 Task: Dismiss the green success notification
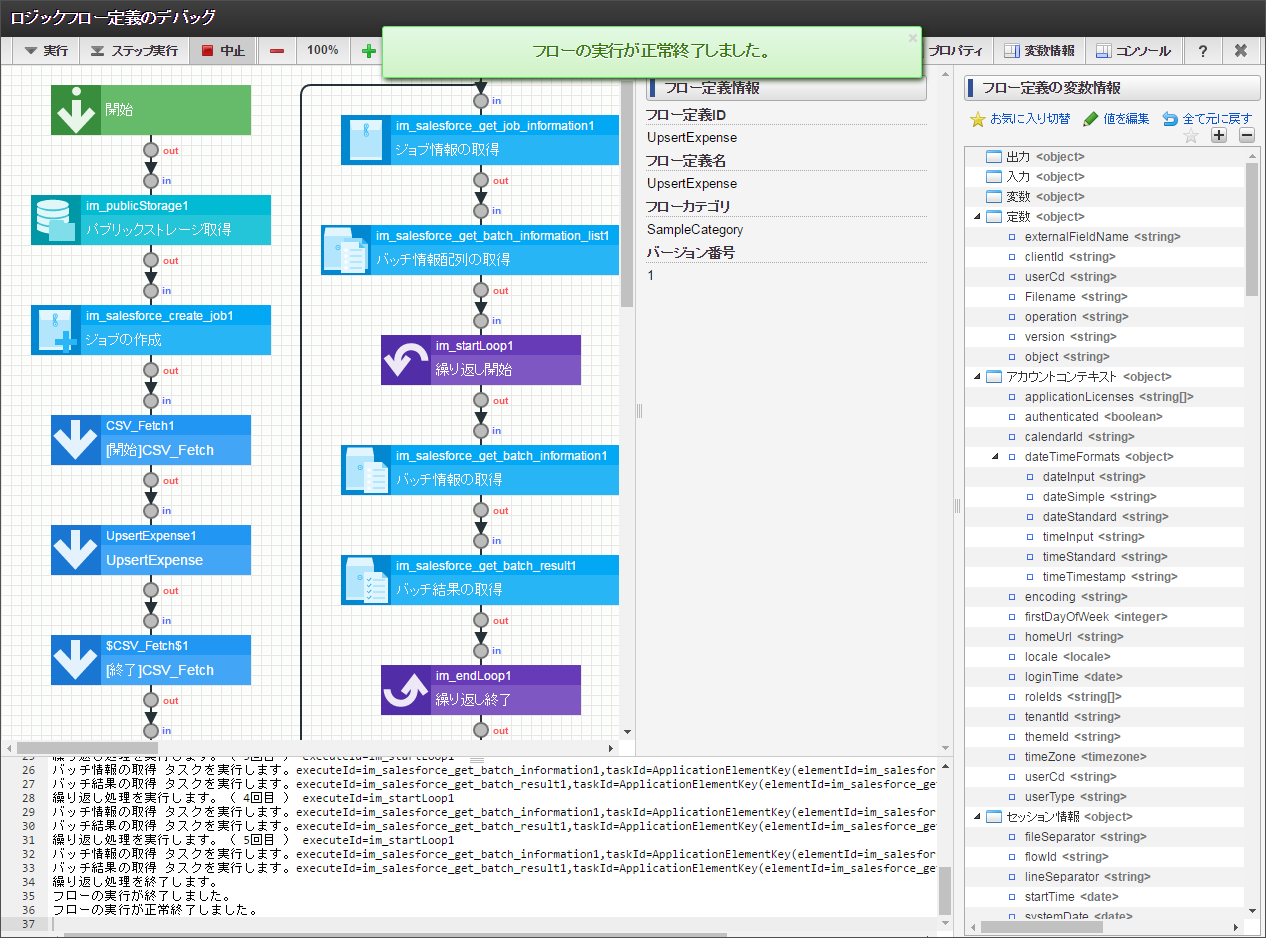click(x=912, y=38)
